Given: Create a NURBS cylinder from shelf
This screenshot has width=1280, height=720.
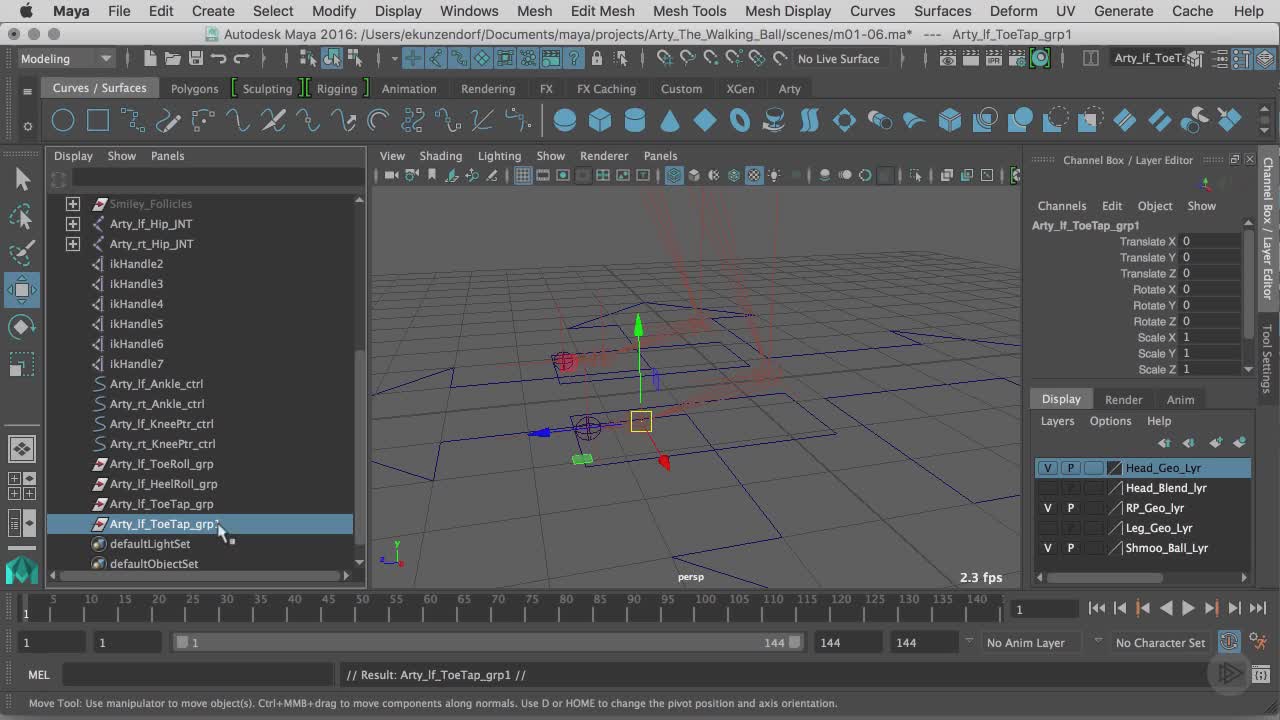Looking at the screenshot, I should point(635,121).
